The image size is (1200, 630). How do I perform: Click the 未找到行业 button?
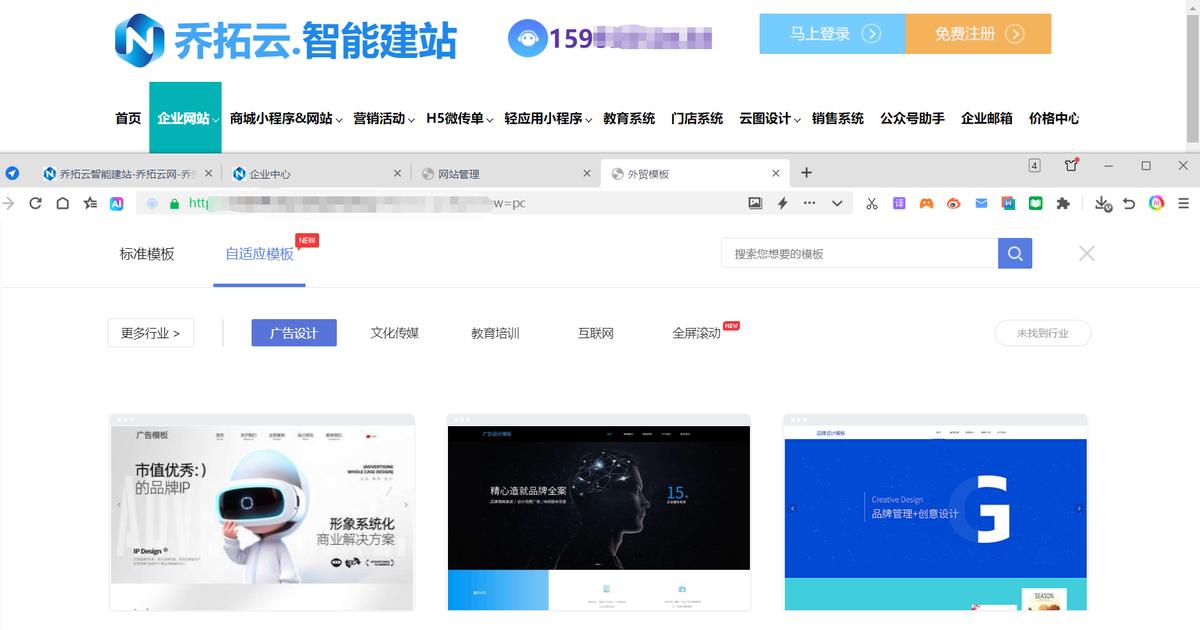click(x=1043, y=333)
